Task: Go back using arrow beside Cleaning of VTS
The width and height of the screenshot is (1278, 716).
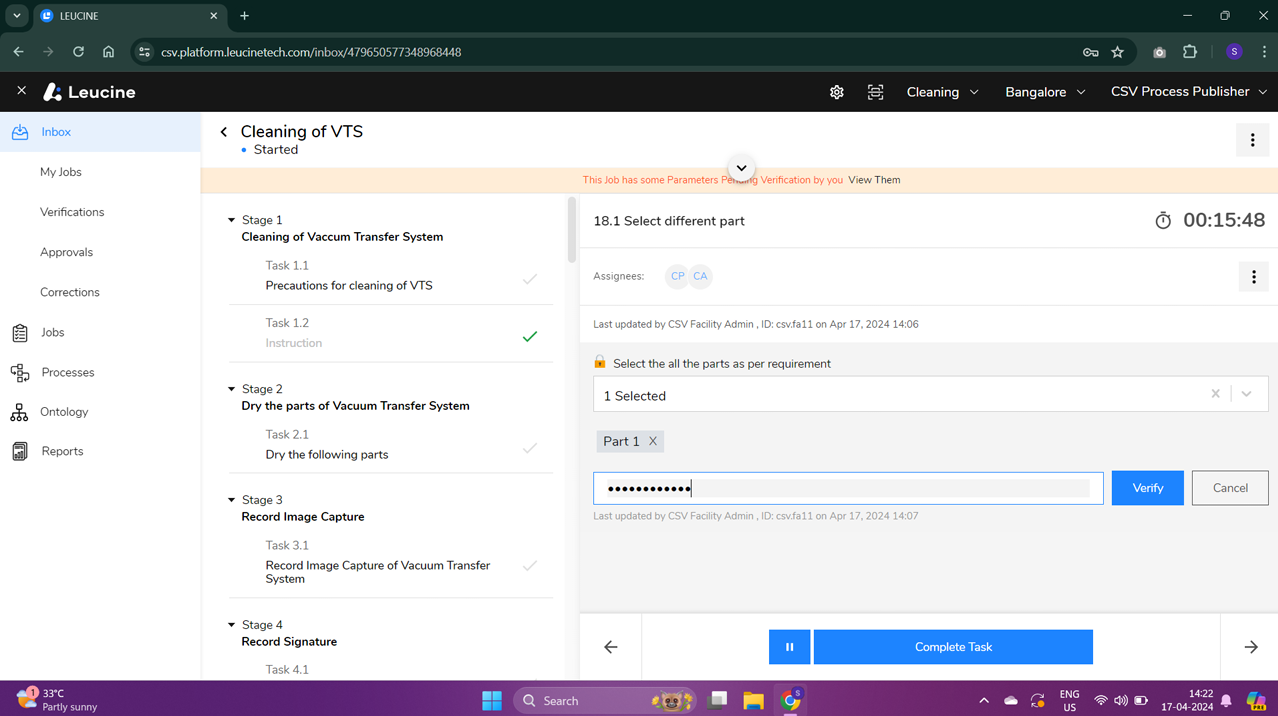Action: click(224, 132)
